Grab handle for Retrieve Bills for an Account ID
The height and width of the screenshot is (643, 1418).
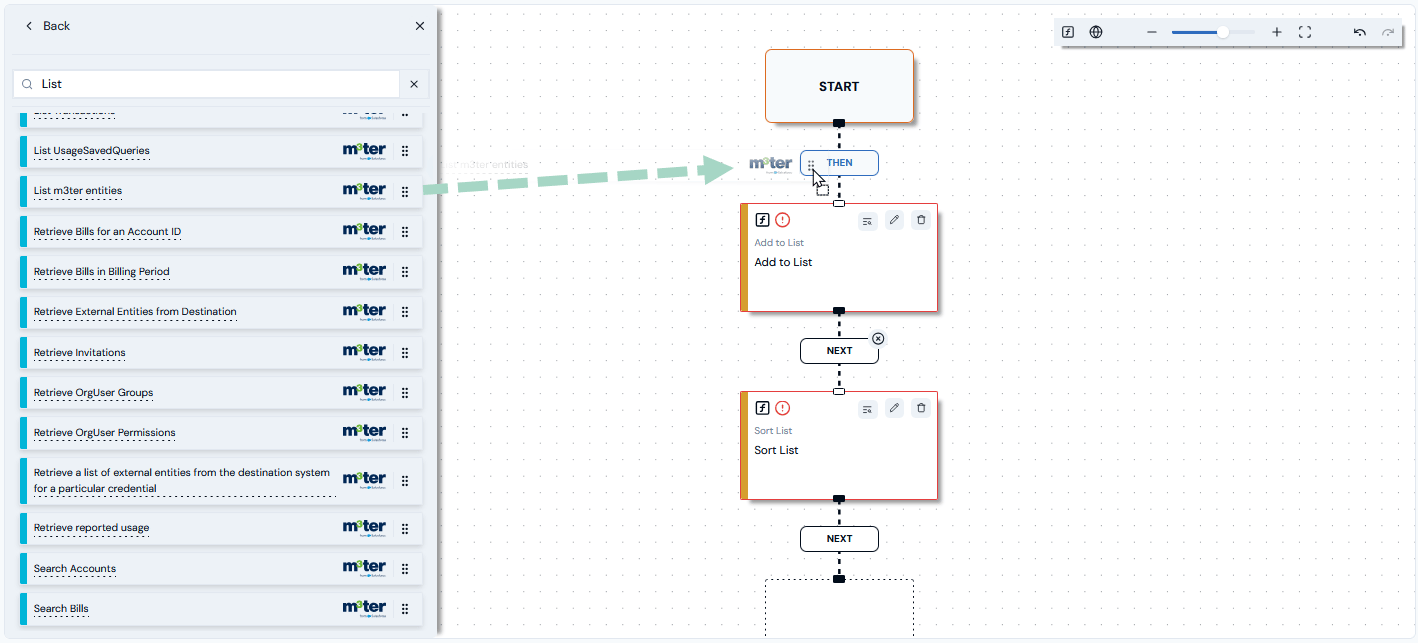click(405, 232)
